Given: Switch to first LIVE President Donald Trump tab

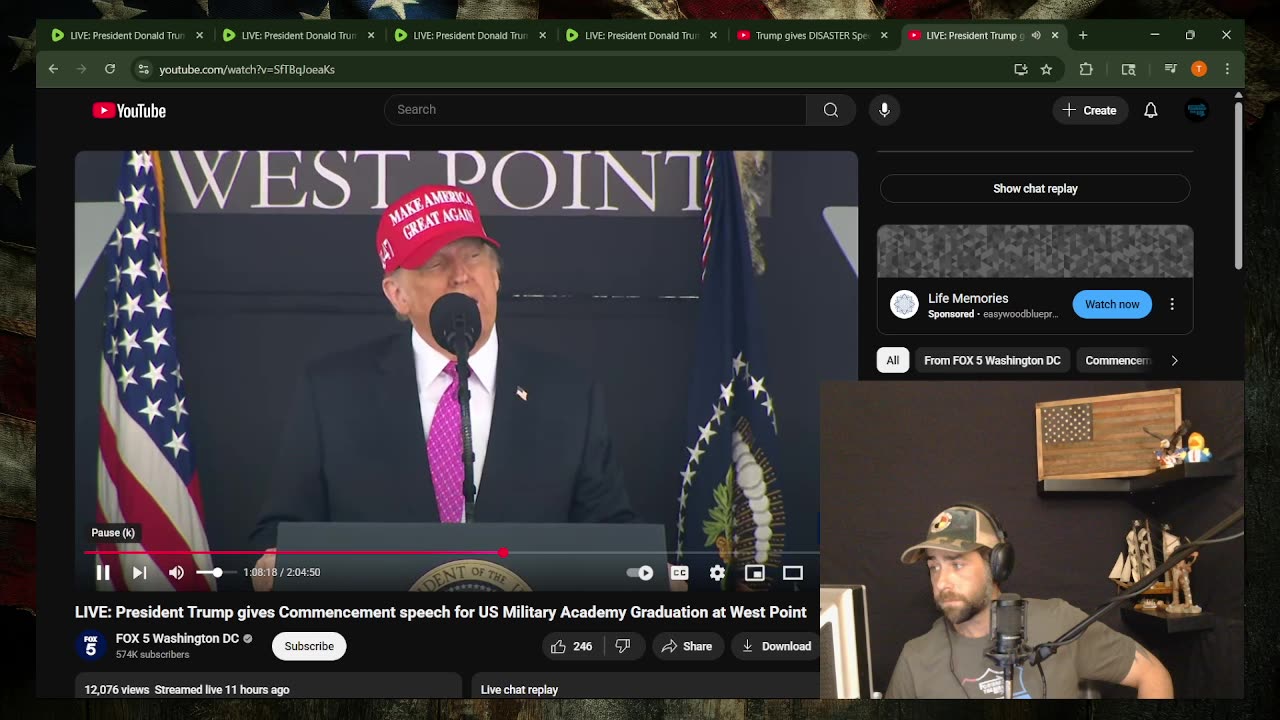Looking at the screenshot, I should point(127,35).
